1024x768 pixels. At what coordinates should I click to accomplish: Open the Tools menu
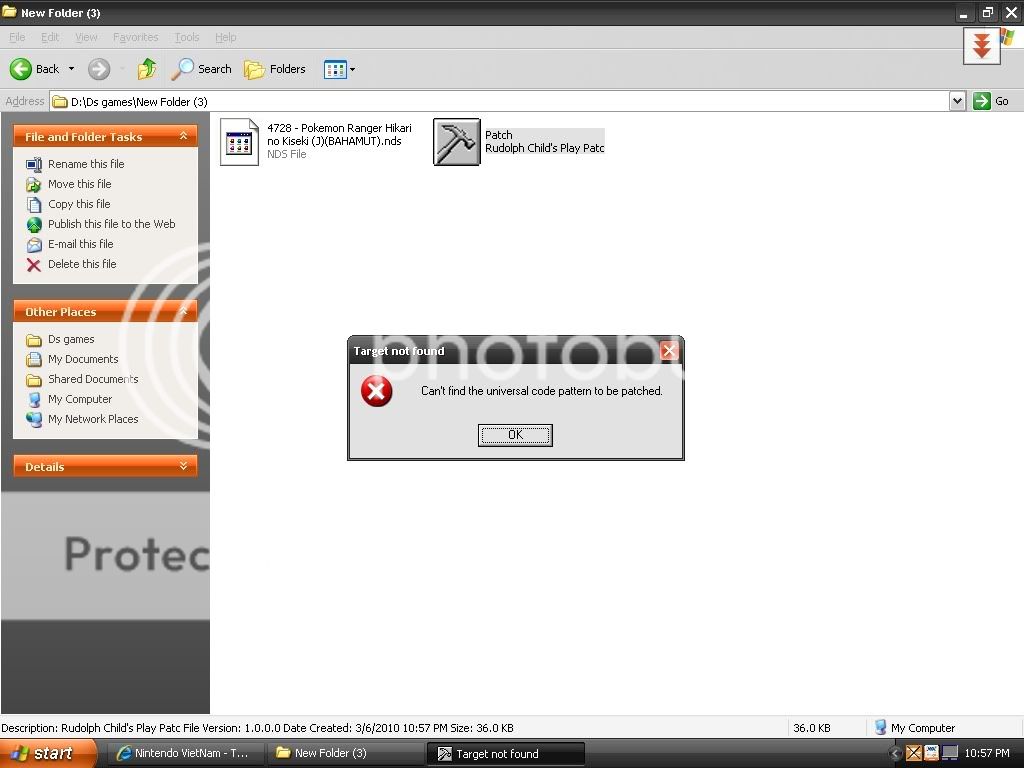(187, 37)
